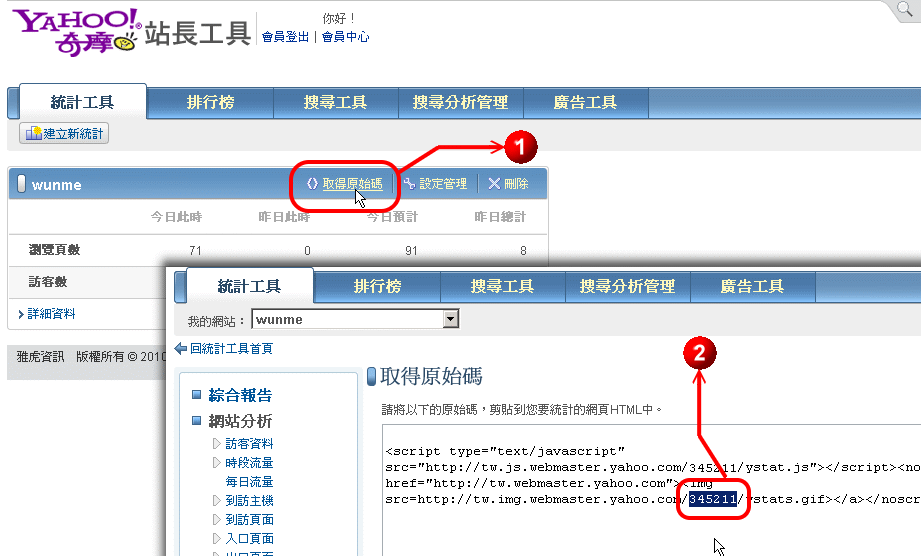Expand the triangle beside 時段流量
This screenshot has height=556, width=921.
click(217, 463)
